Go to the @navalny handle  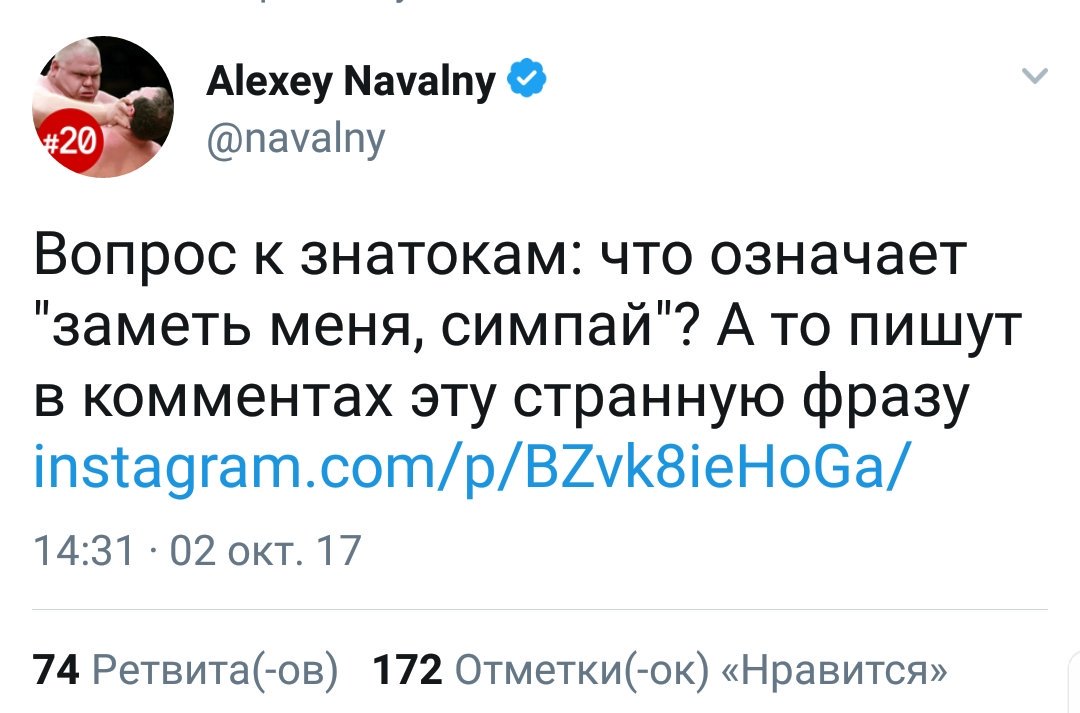pyautogui.click(x=295, y=138)
